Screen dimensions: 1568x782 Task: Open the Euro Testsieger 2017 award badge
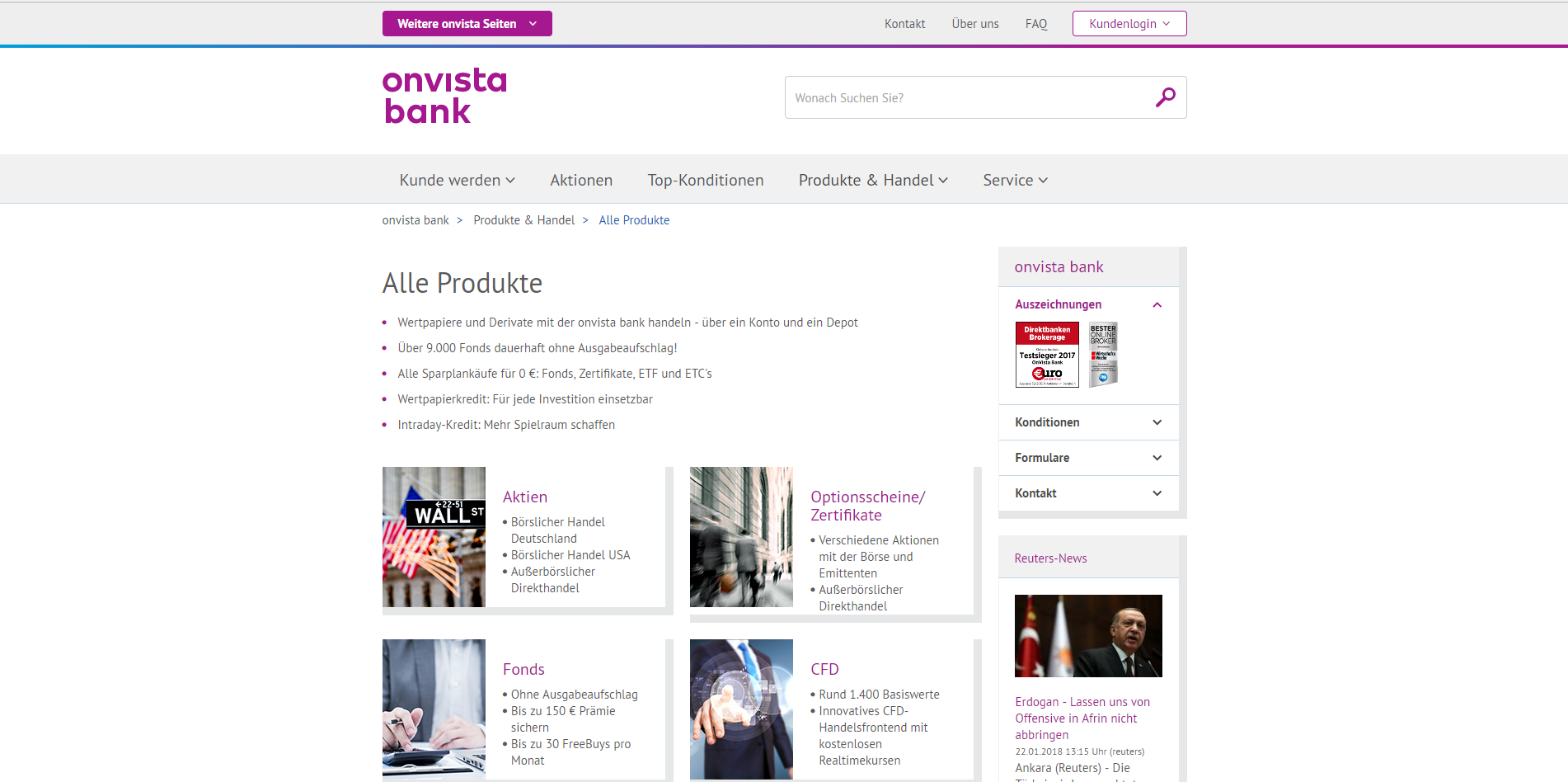click(x=1047, y=355)
